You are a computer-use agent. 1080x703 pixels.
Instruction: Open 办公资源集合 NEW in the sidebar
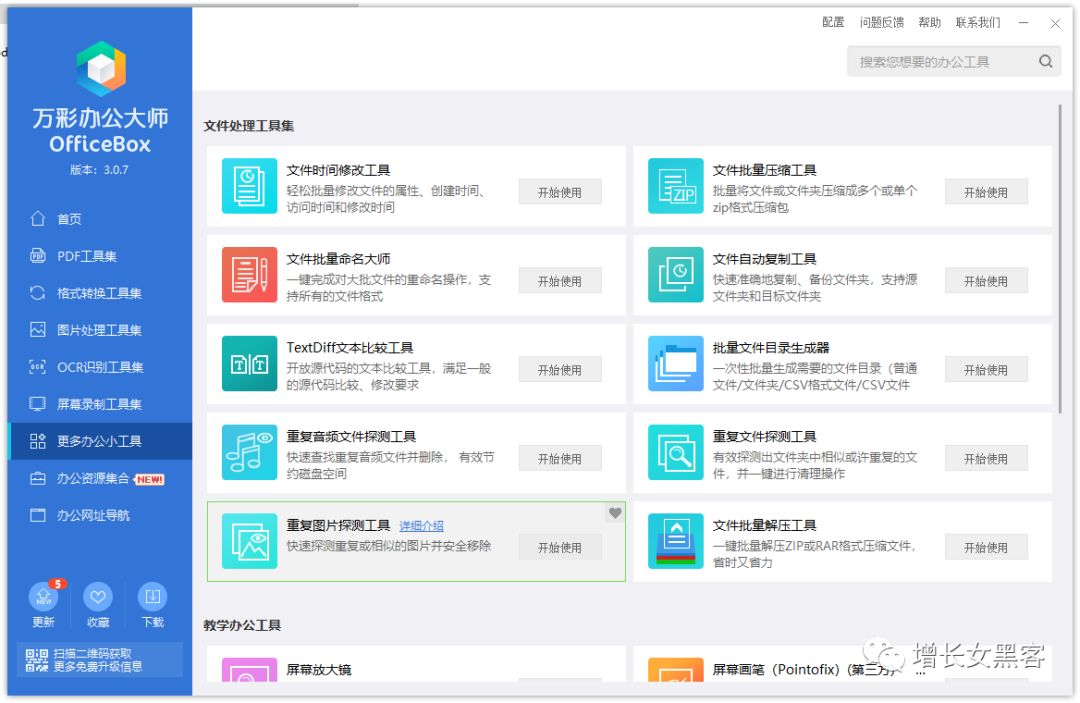coord(100,479)
